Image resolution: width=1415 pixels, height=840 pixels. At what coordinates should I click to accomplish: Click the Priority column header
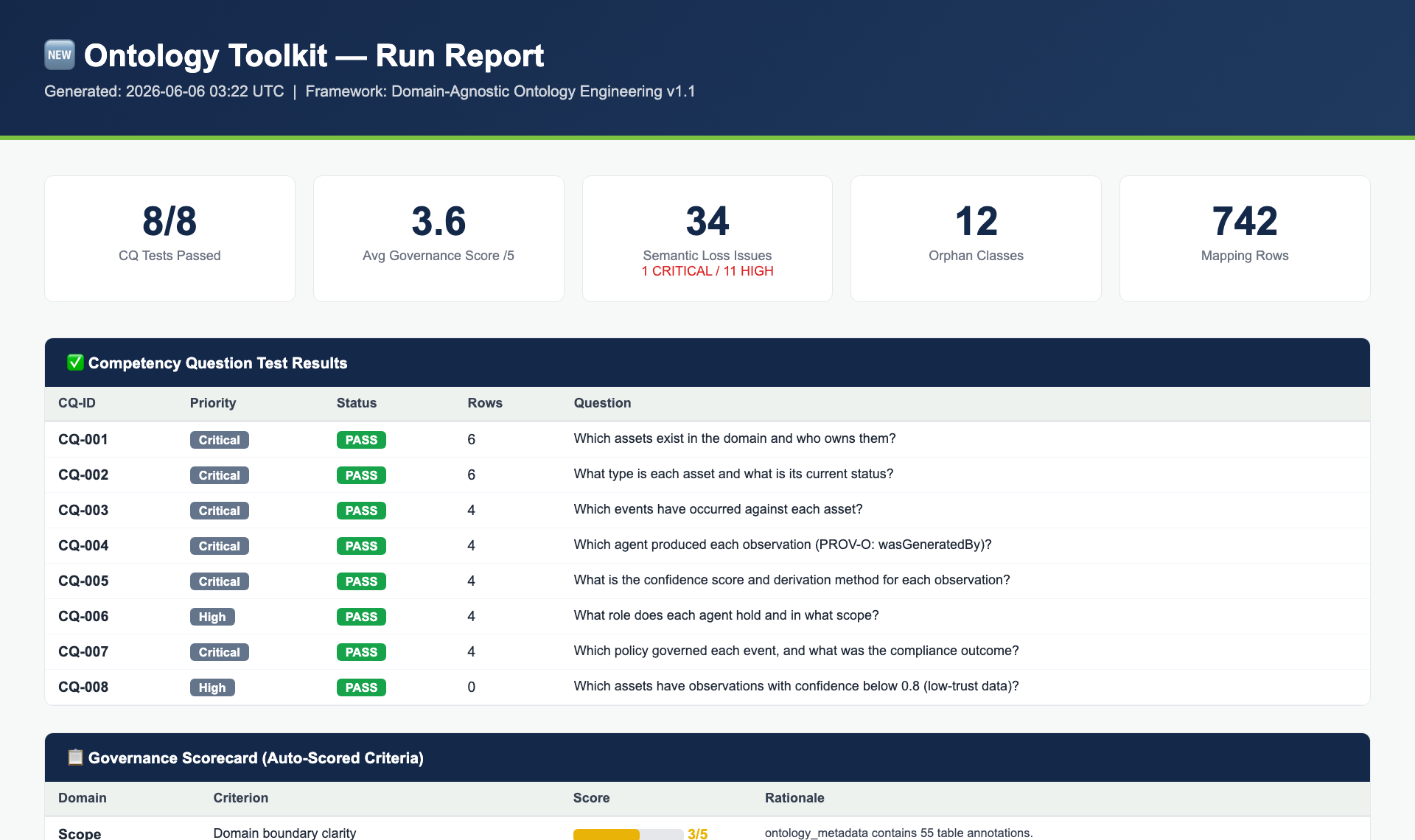[213, 403]
